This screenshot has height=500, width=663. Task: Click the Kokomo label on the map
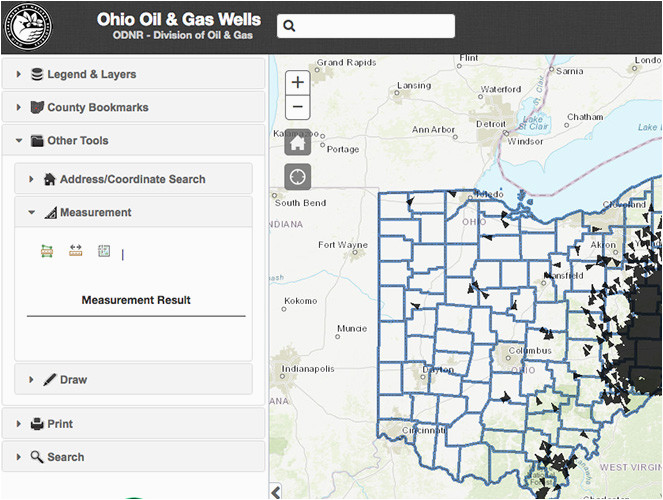click(301, 301)
